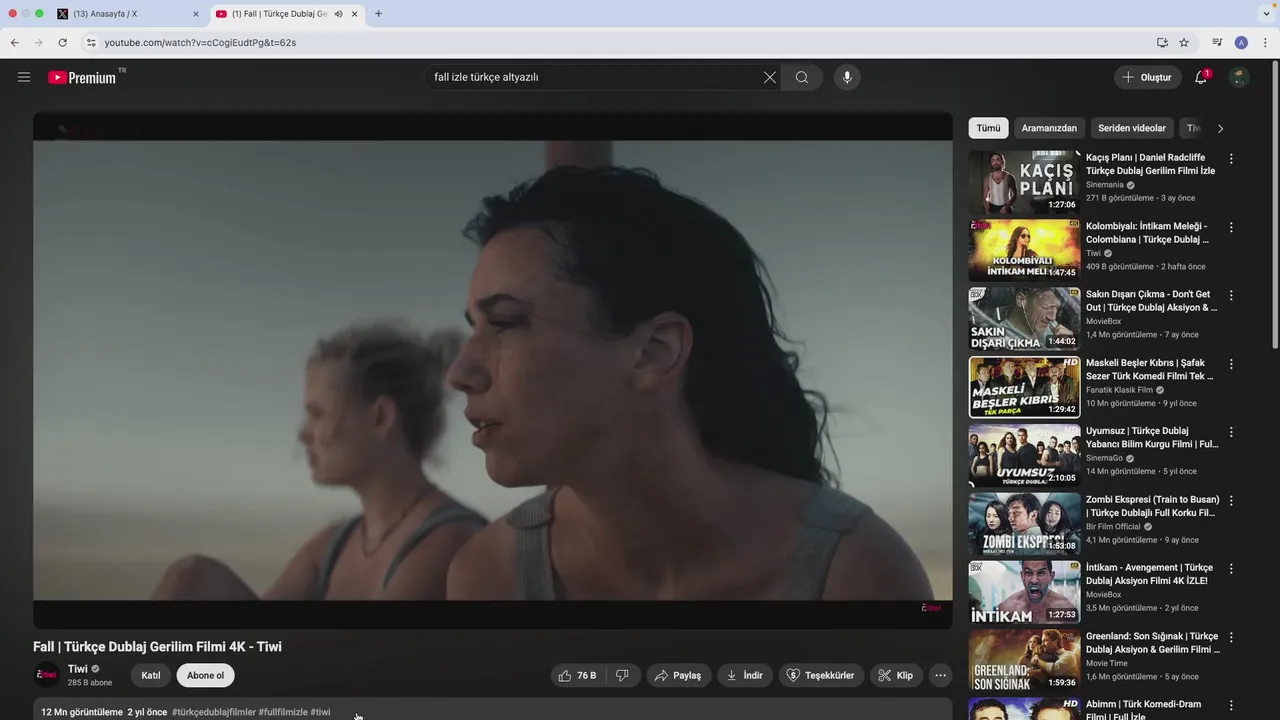
Task: Bookmark this page with star icon
Action: 1184,43
